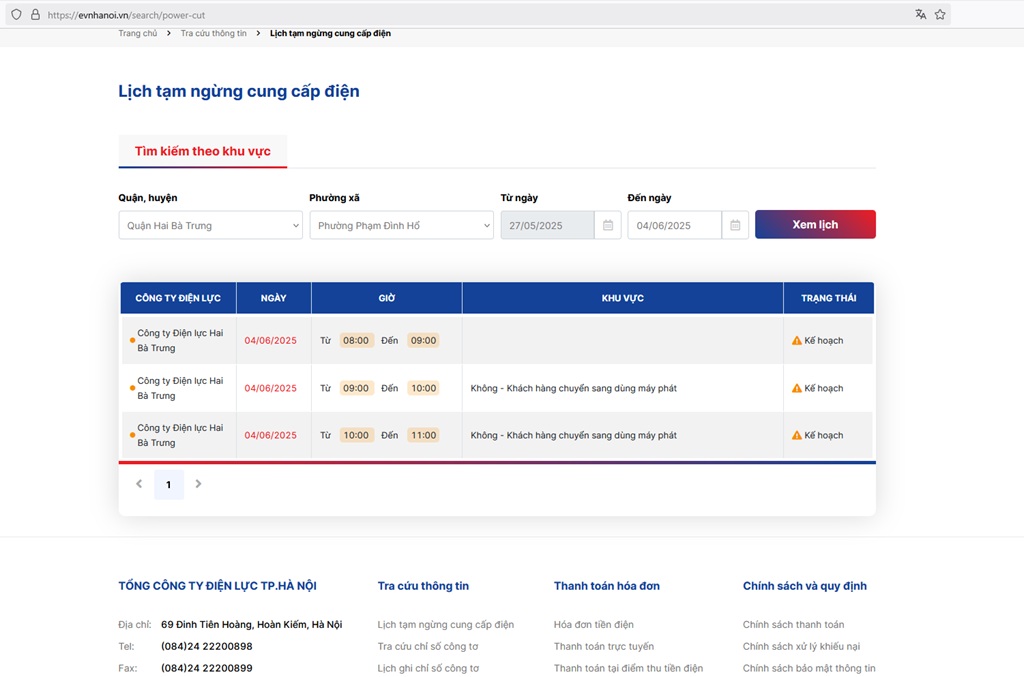Click warning icon in the 08:00 row
This screenshot has width=1024, height=677.
(x=797, y=341)
